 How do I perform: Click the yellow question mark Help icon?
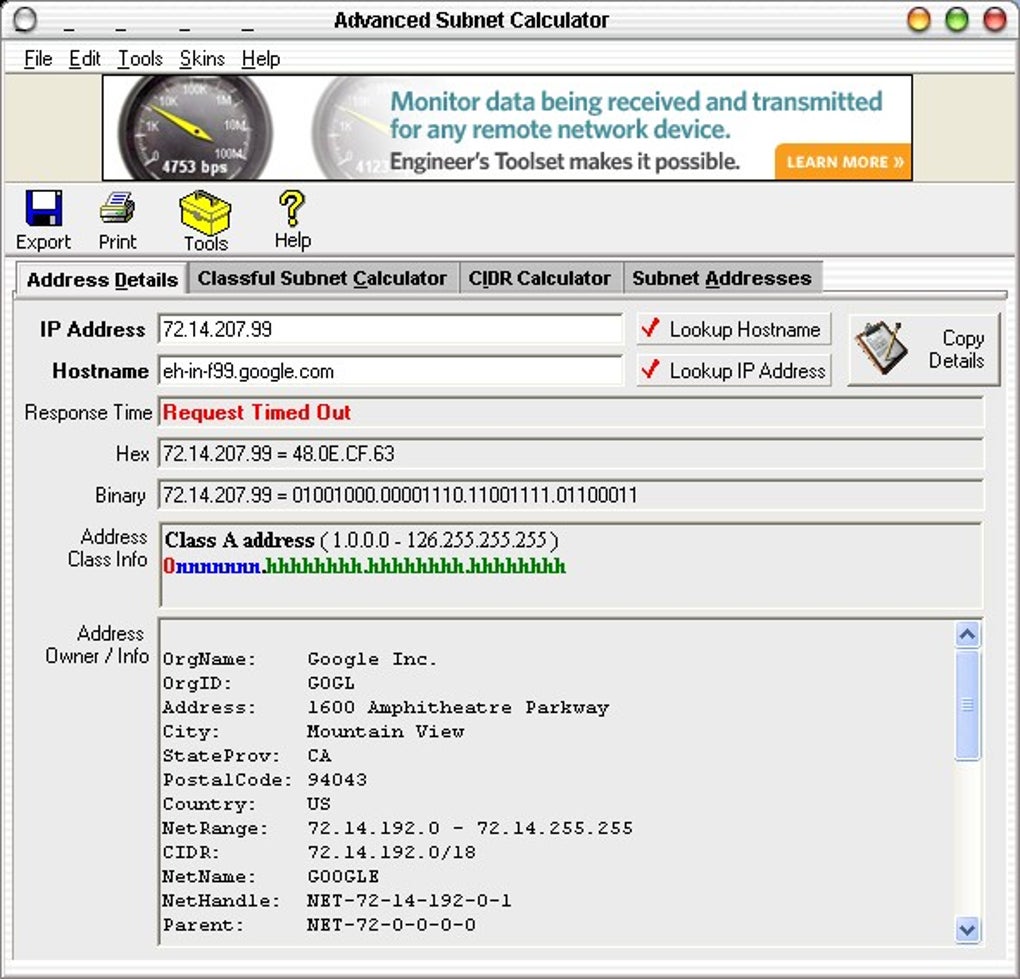[292, 208]
